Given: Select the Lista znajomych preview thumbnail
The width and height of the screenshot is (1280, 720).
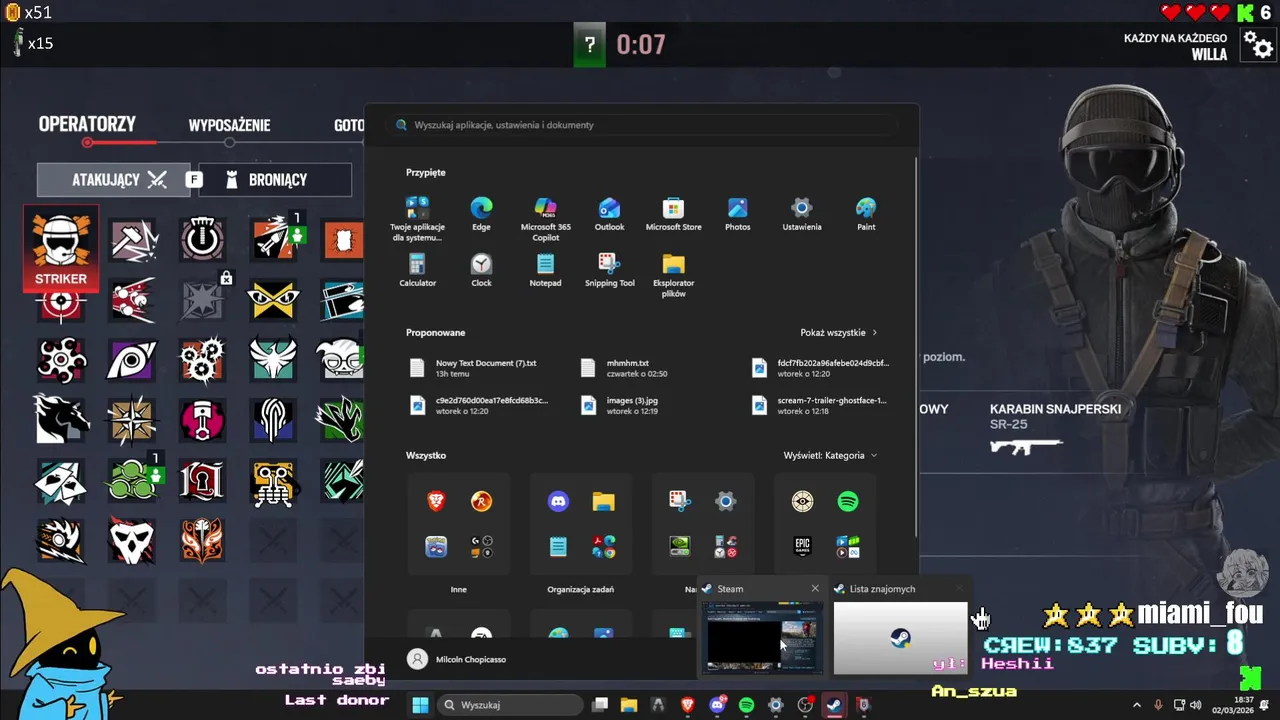Looking at the screenshot, I should tap(900, 636).
